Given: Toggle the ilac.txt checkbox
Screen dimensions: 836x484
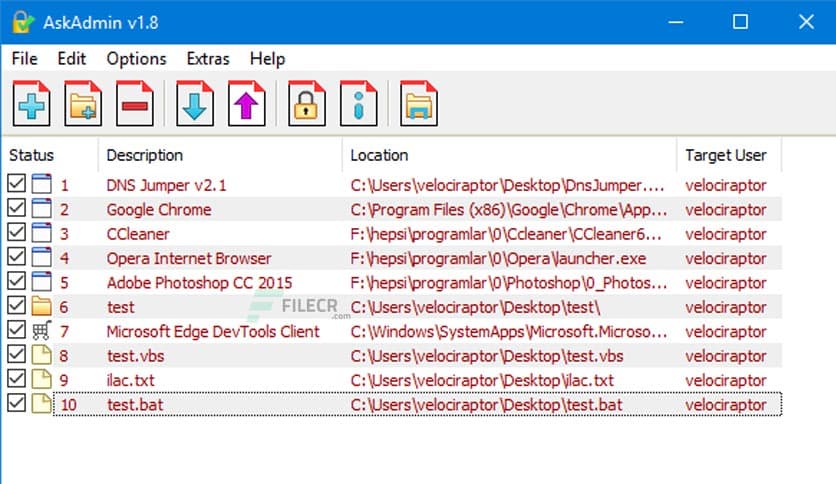Looking at the screenshot, I should [x=17, y=378].
